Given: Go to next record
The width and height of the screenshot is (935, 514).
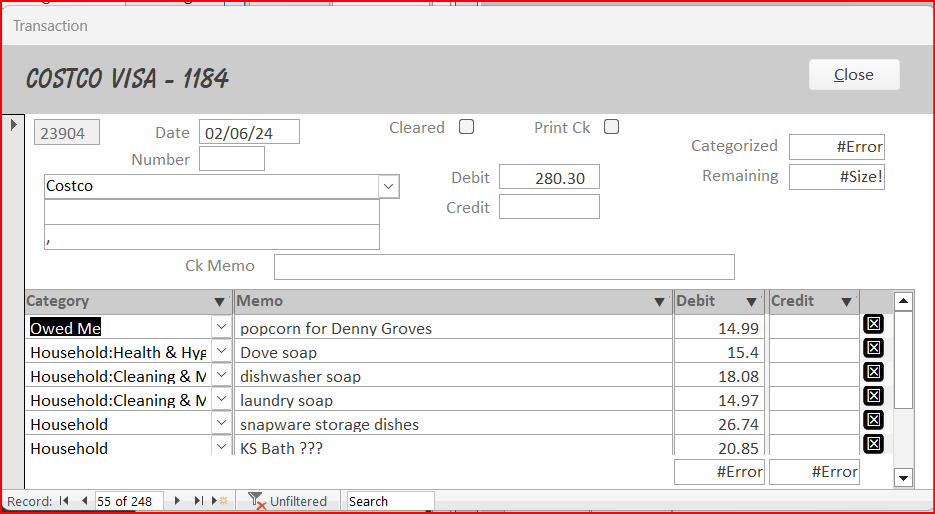Looking at the screenshot, I should point(177,501).
